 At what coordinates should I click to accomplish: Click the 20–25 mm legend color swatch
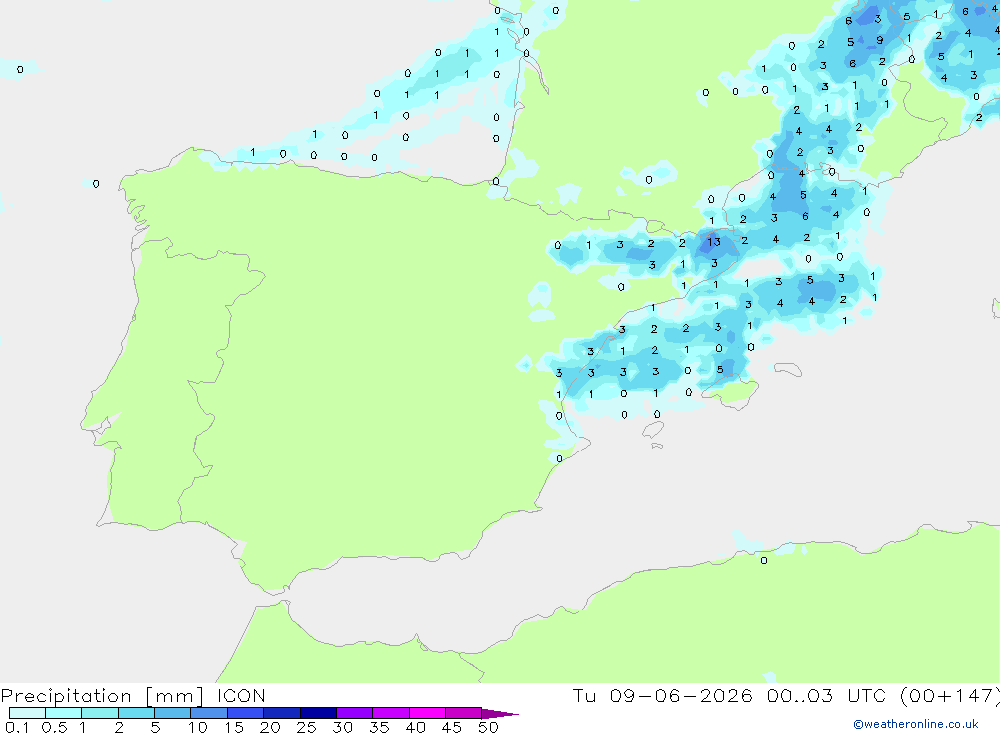[x=282, y=713]
